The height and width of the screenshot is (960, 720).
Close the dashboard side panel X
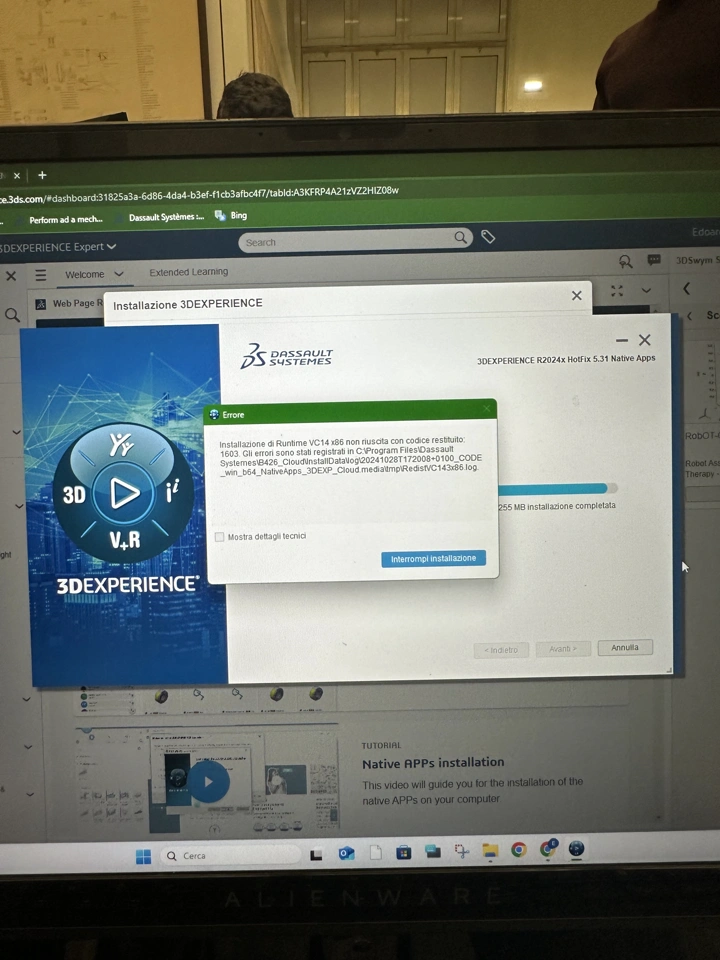point(11,276)
